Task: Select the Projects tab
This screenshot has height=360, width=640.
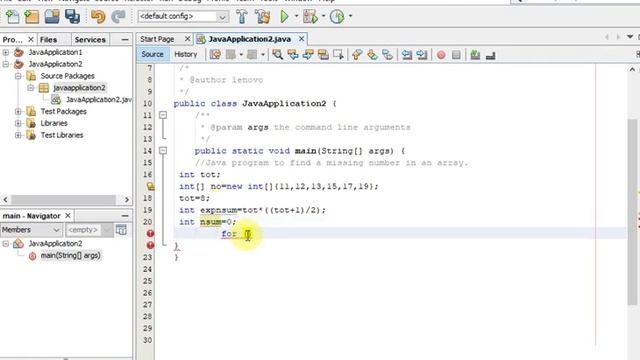Action: point(12,40)
